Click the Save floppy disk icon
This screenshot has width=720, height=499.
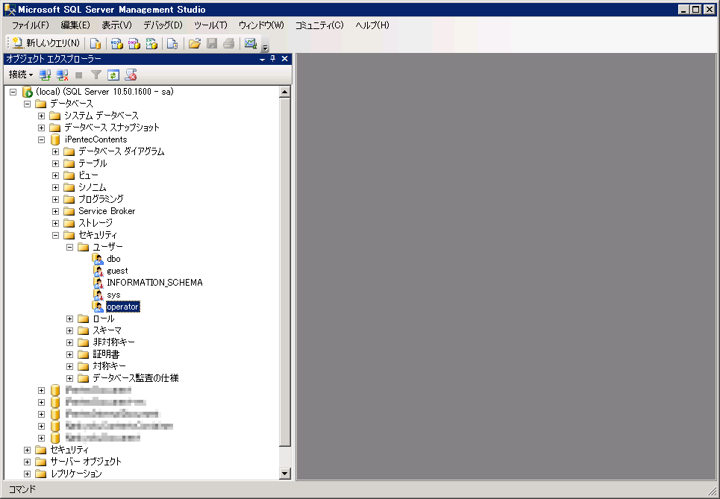pyautogui.click(x=212, y=44)
